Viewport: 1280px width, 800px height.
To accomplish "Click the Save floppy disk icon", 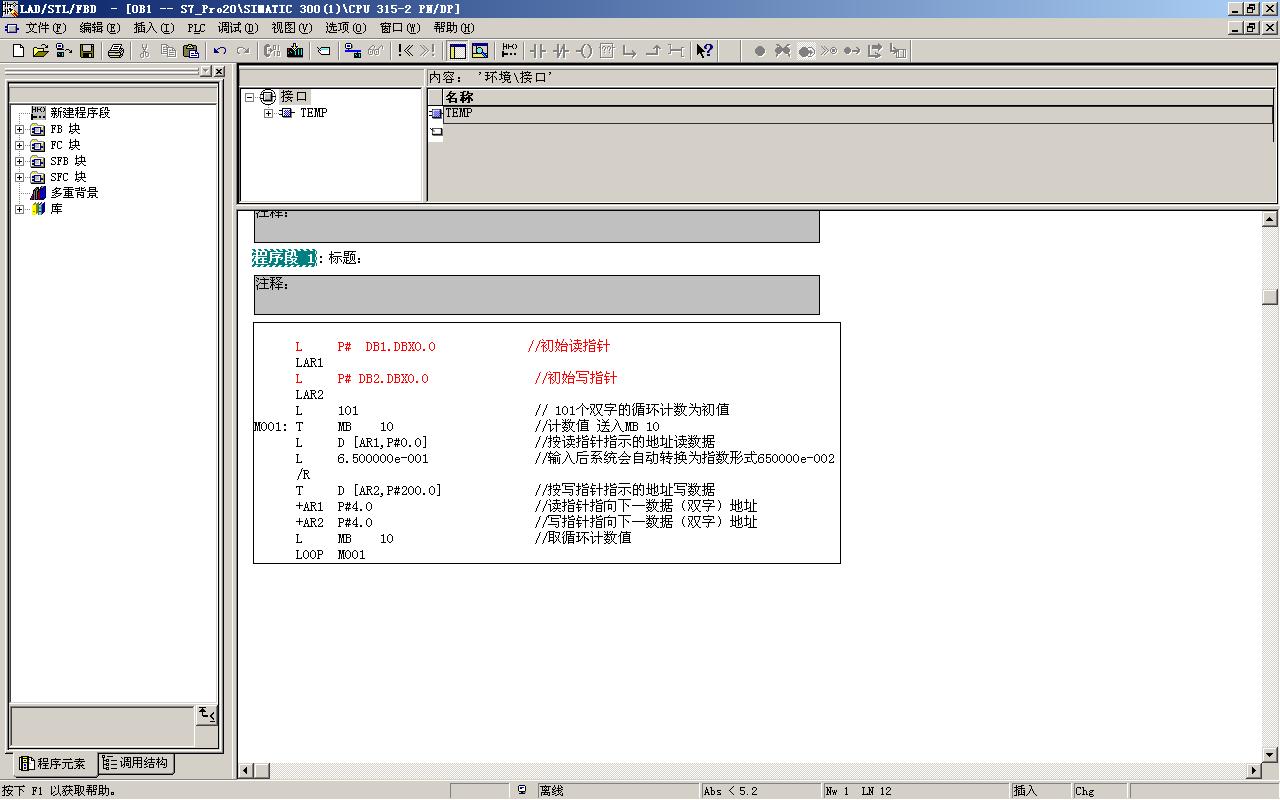I will (x=87, y=51).
